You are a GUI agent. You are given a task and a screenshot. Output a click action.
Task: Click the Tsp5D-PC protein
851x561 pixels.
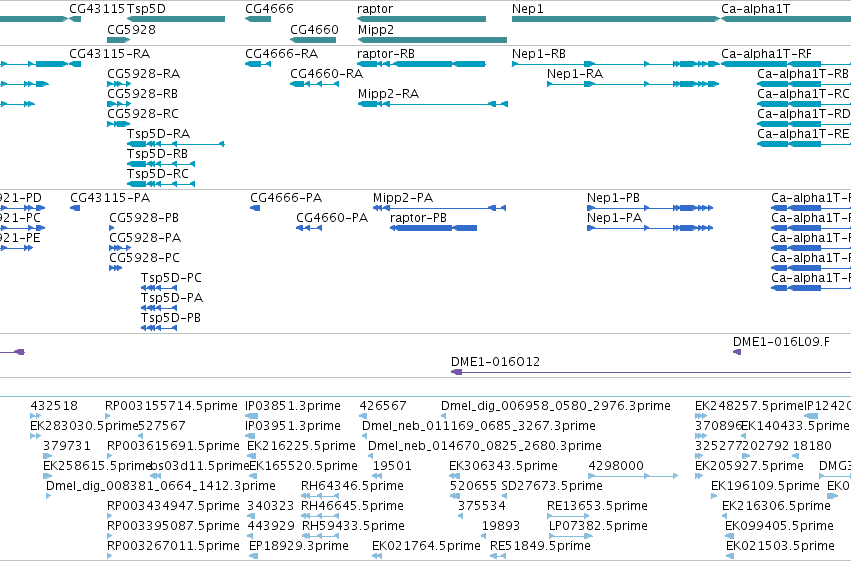[x=171, y=278]
